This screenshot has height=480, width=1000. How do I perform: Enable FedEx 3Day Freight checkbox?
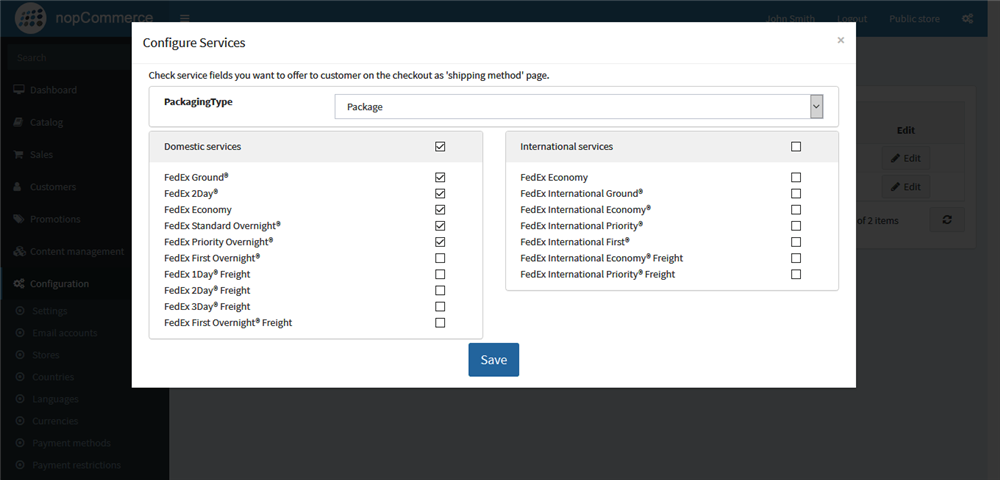(x=440, y=307)
